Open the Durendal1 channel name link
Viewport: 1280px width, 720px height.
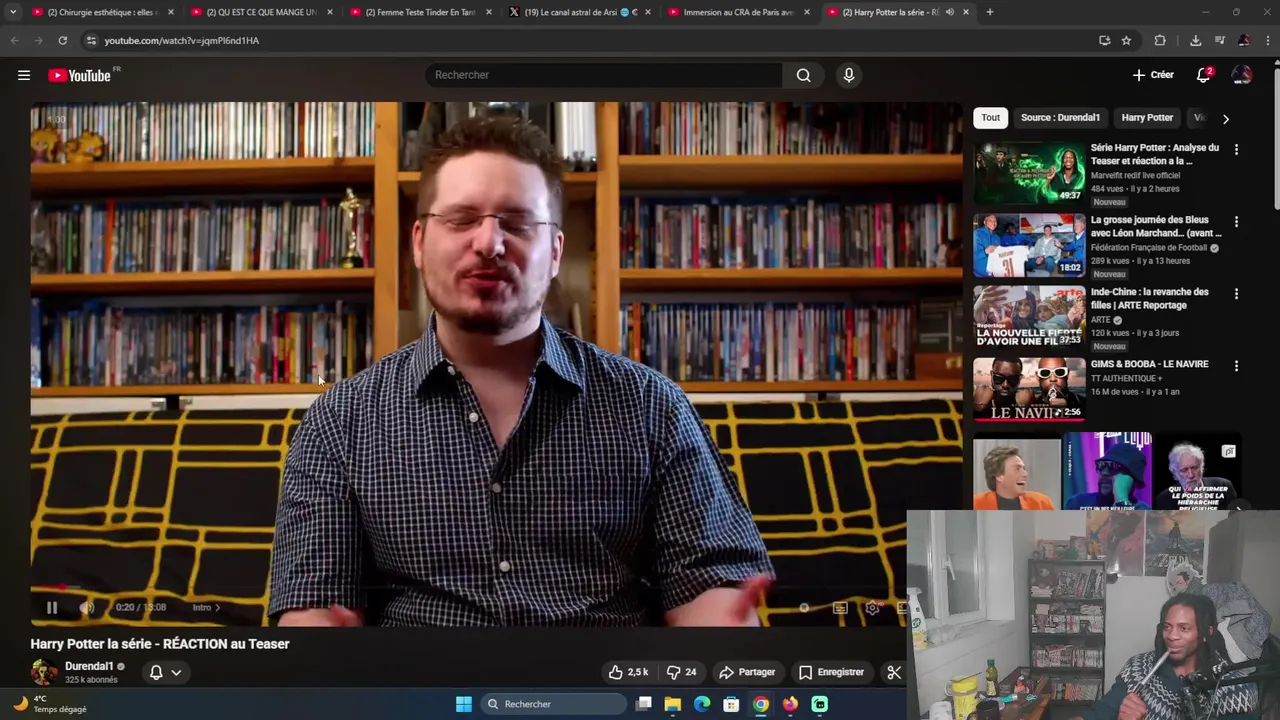(x=89, y=666)
